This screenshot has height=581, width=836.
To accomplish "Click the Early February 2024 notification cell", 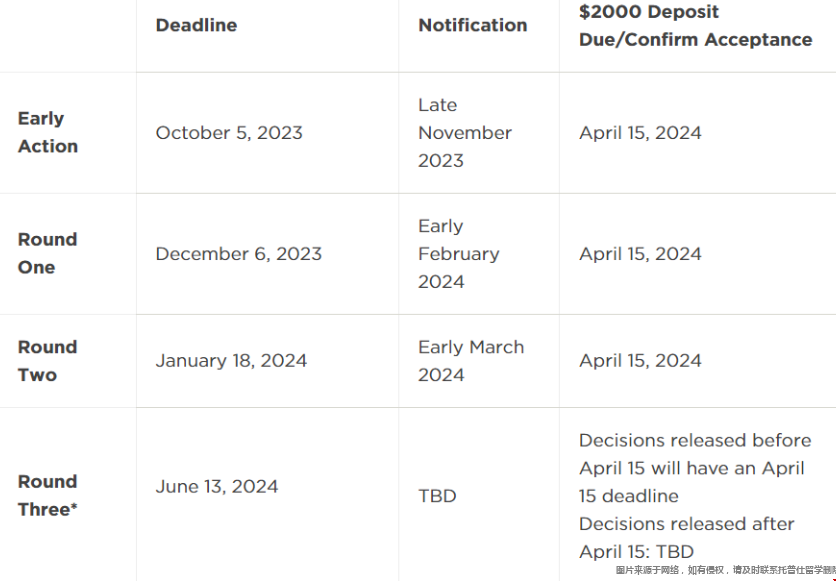I will click(459, 254).
